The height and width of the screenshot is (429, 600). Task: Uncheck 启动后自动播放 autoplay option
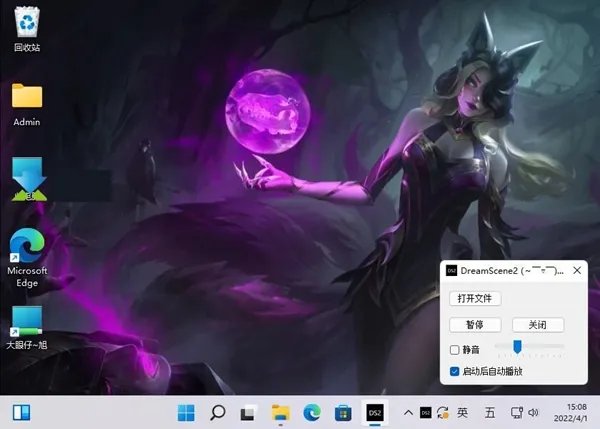(455, 371)
